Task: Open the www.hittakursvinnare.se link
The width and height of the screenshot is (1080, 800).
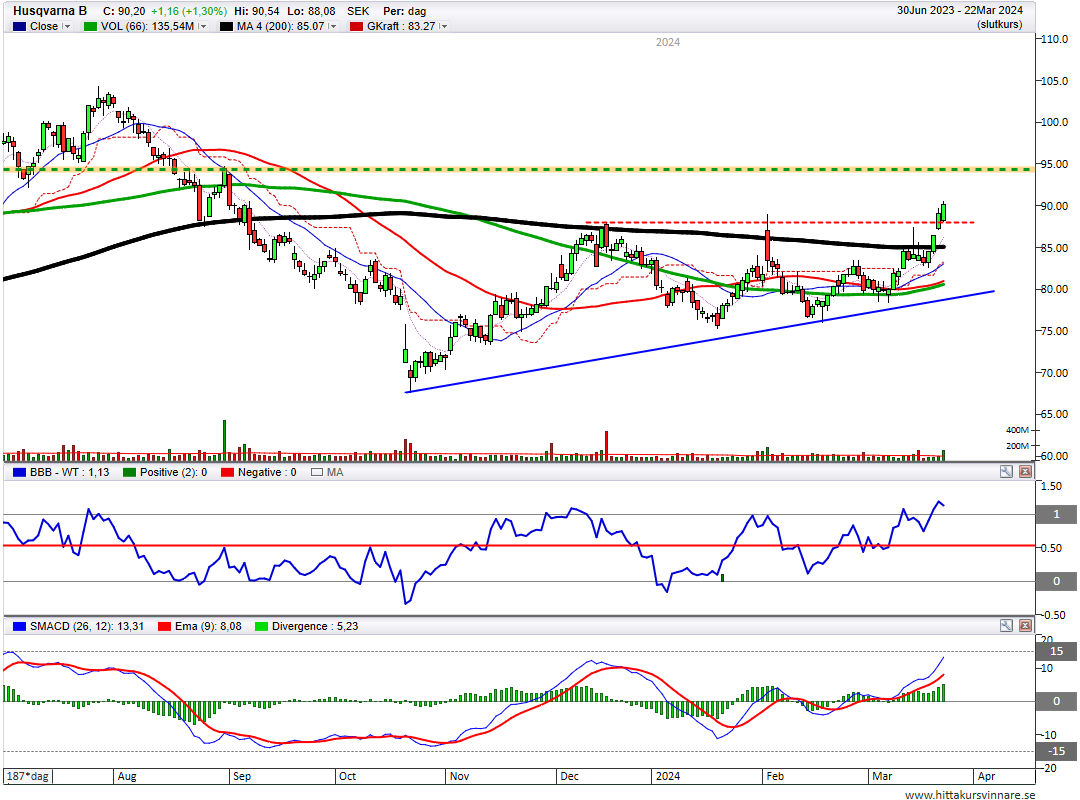Action: [970, 794]
